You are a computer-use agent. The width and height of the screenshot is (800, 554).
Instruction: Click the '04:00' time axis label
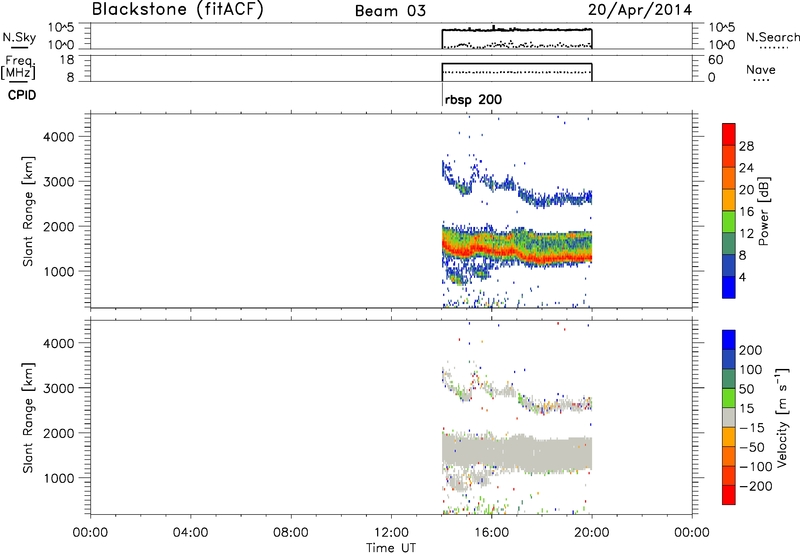click(190, 533)
